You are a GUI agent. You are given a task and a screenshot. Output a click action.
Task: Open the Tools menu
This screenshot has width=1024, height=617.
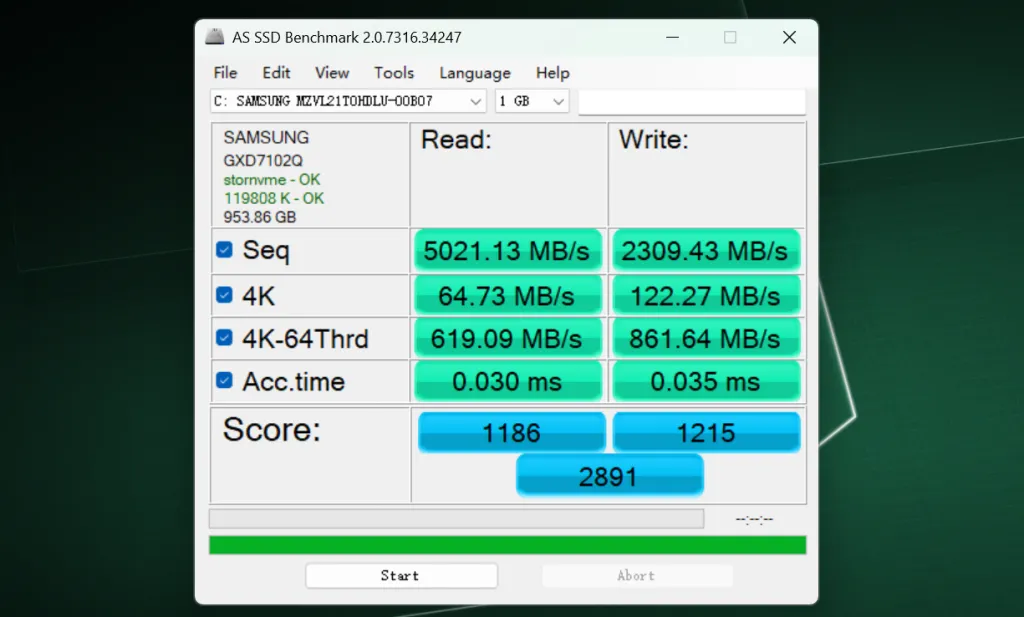(394, 73)
